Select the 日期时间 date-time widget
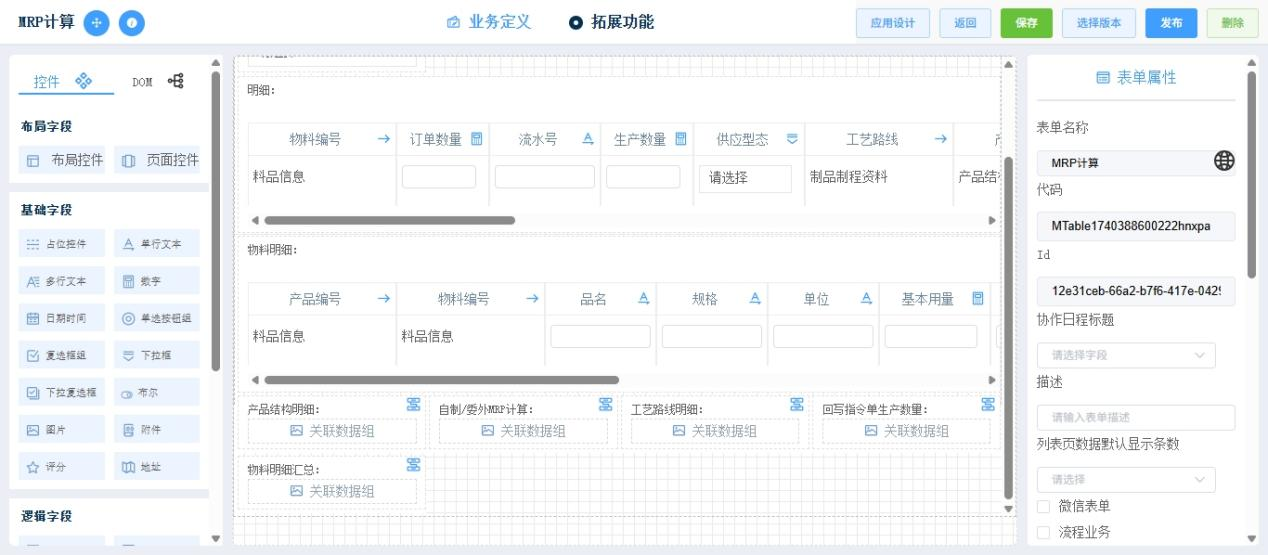Image resolution: width=1268 pixels, height=555 pixels. 64,318
